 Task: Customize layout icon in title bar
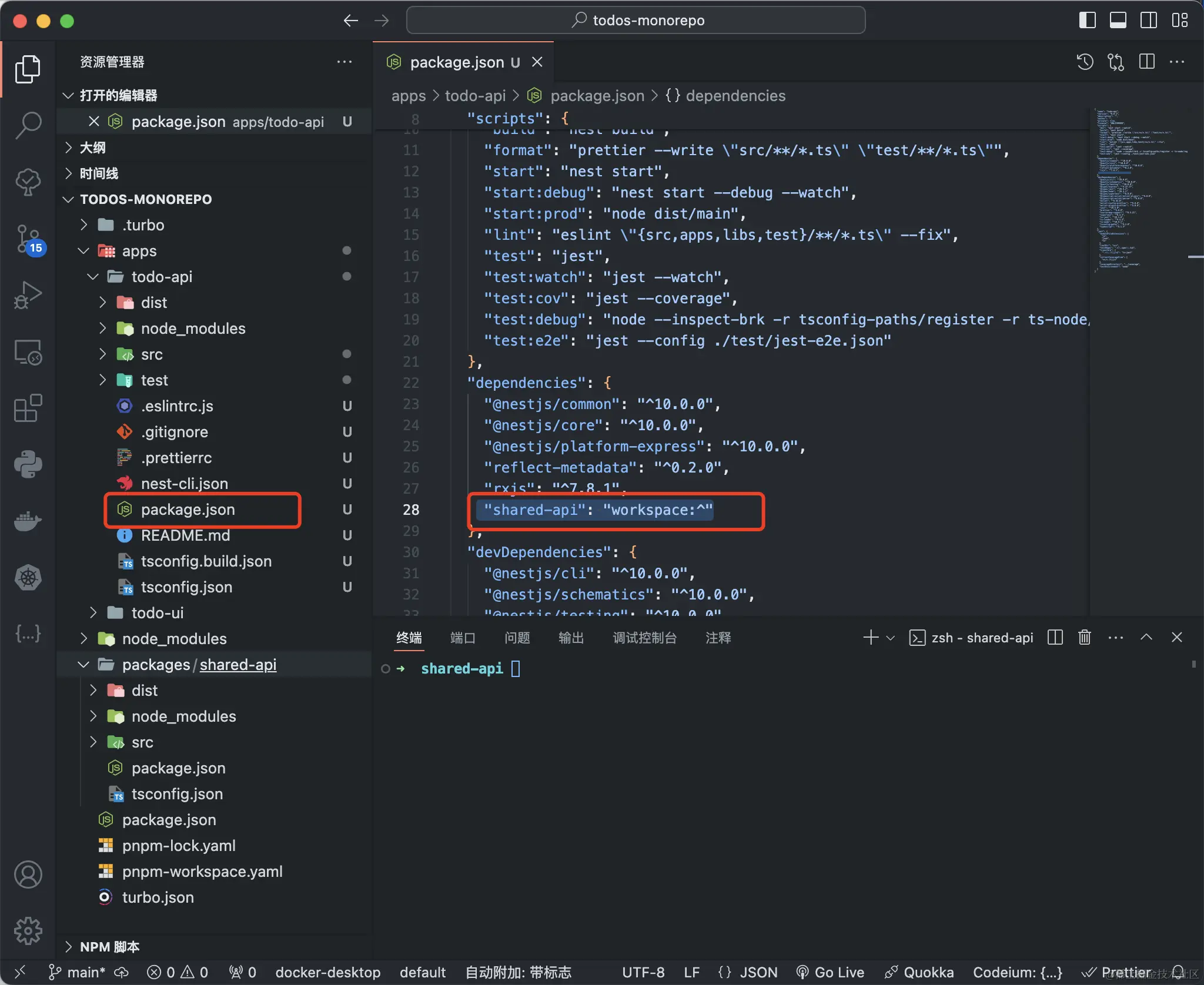[x=1179, y=21]
